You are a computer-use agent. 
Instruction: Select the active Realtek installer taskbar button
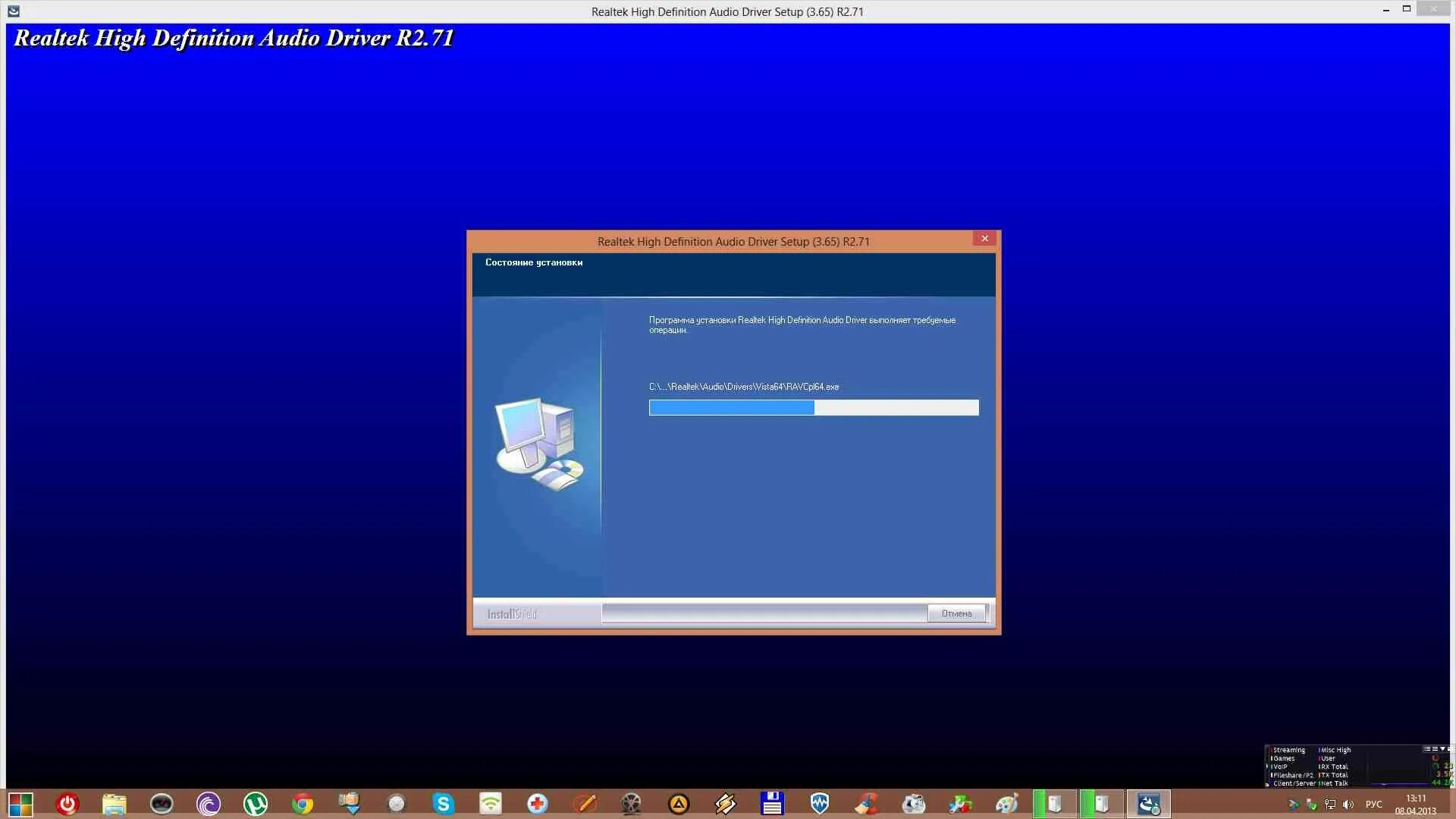pos(1148,804)
